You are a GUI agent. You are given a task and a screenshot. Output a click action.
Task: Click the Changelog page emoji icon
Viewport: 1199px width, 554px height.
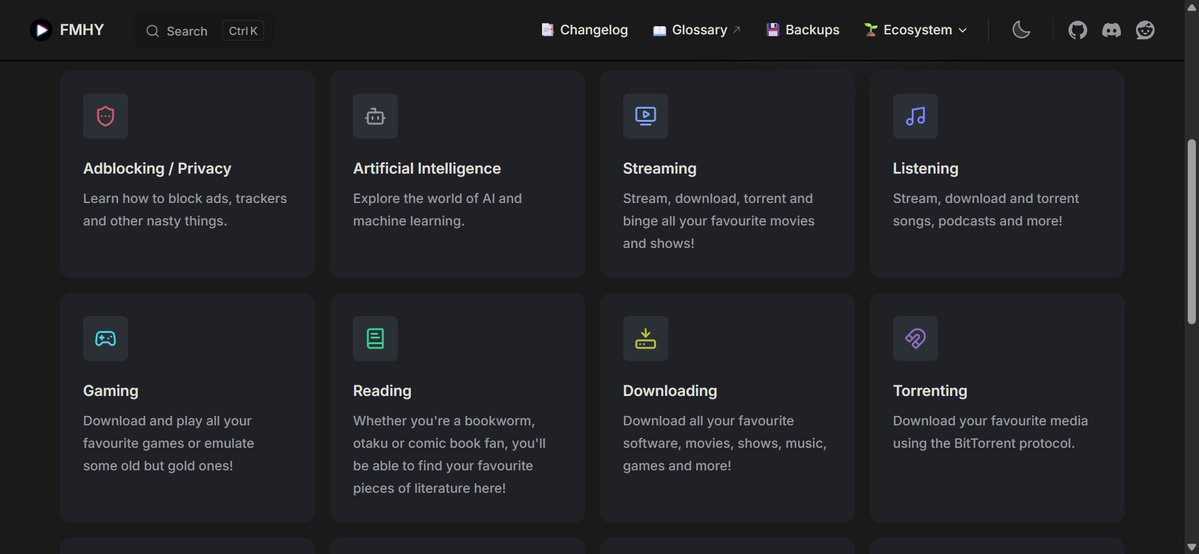tap(548, 30)
